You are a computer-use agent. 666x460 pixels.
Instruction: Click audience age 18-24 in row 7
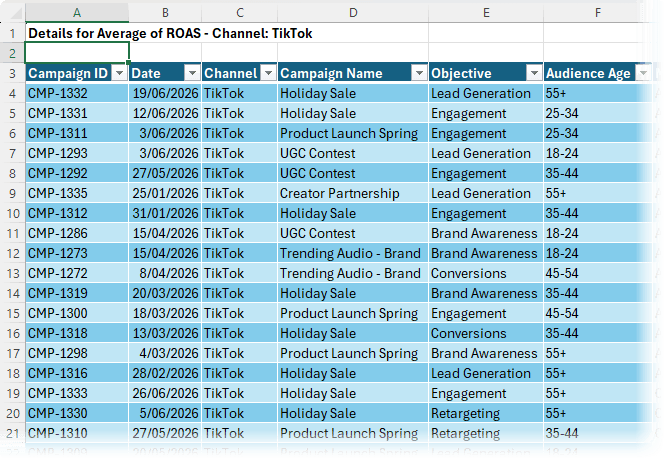tap(597, 153)
